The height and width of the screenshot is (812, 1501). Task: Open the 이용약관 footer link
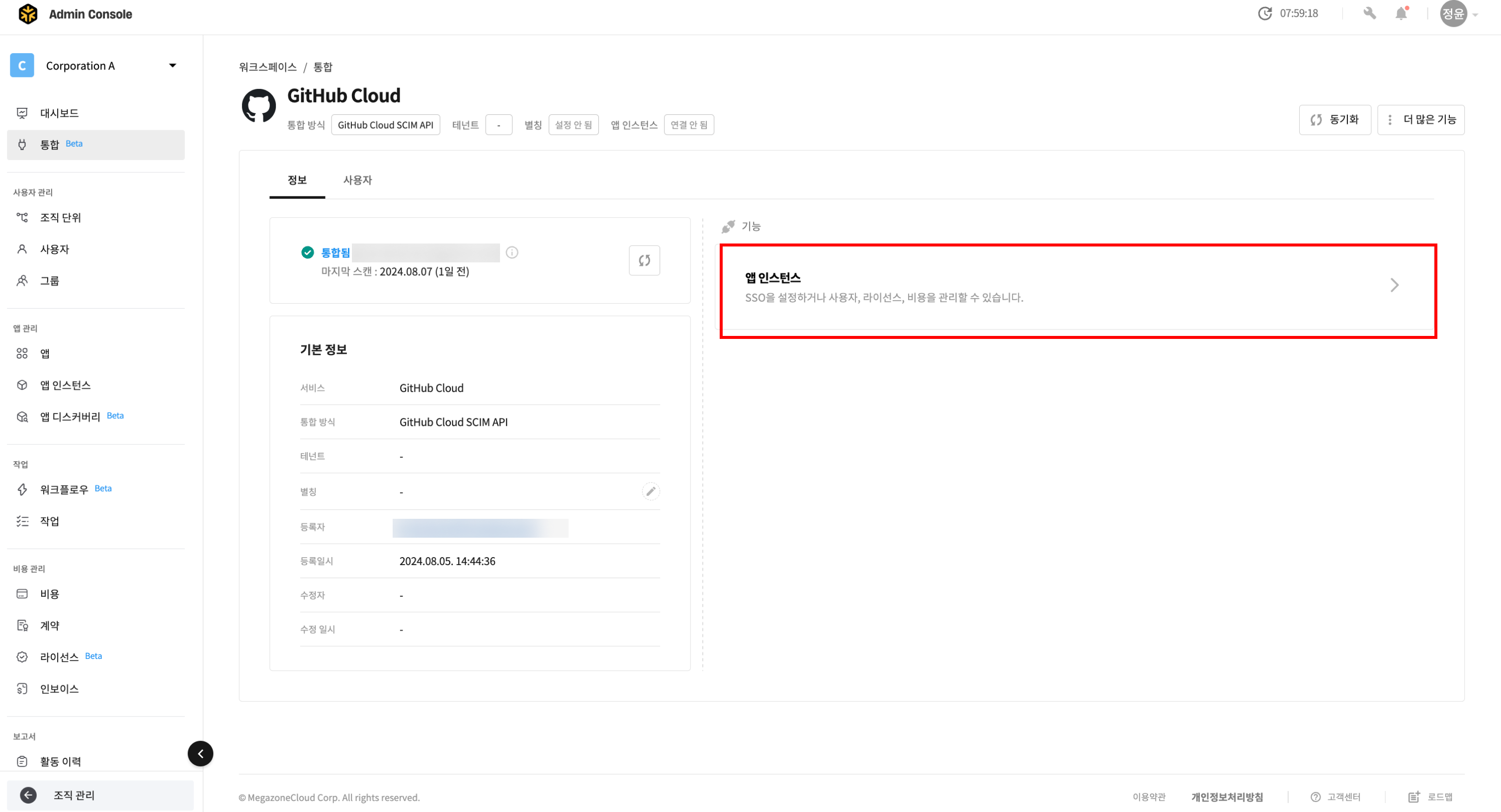(x=1149, y=797)
